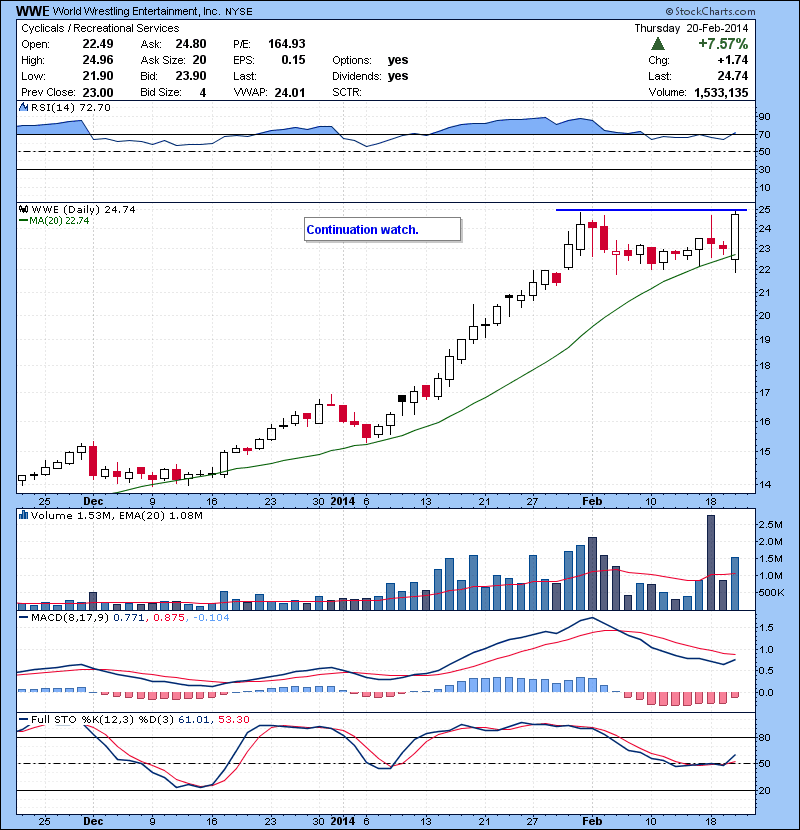Click the blue horizontal resistance line
Viewport: 800px width, 830px height.
click(650, 210)
